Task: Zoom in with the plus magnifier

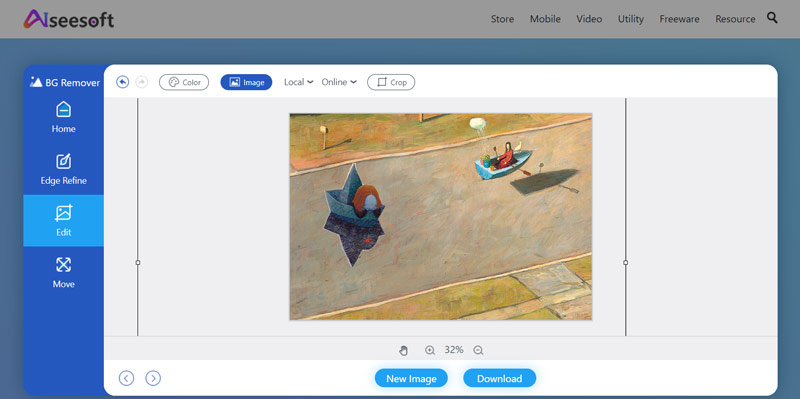Action: [430, 350]
